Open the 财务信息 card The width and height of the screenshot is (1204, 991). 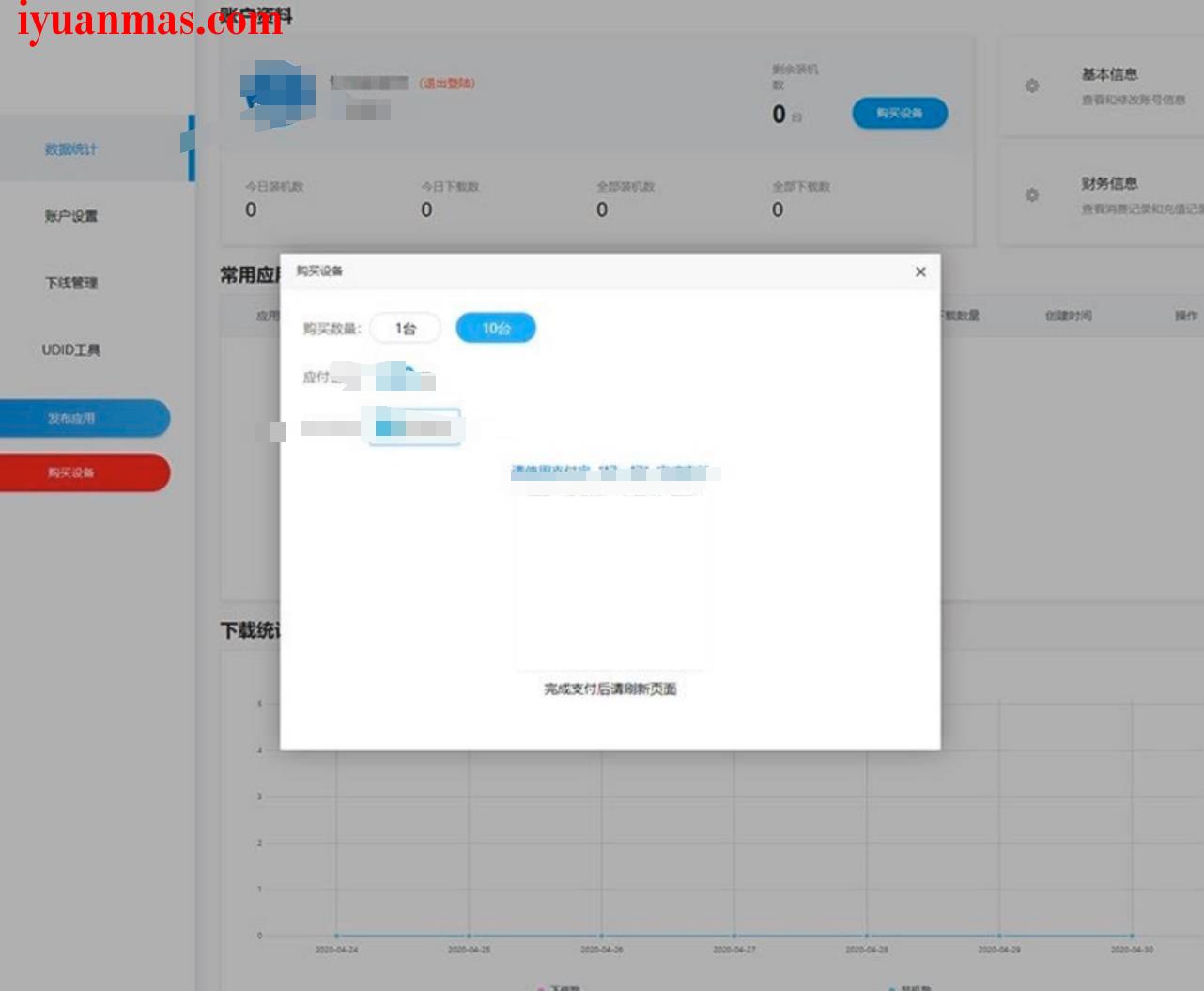(1100, 194)
